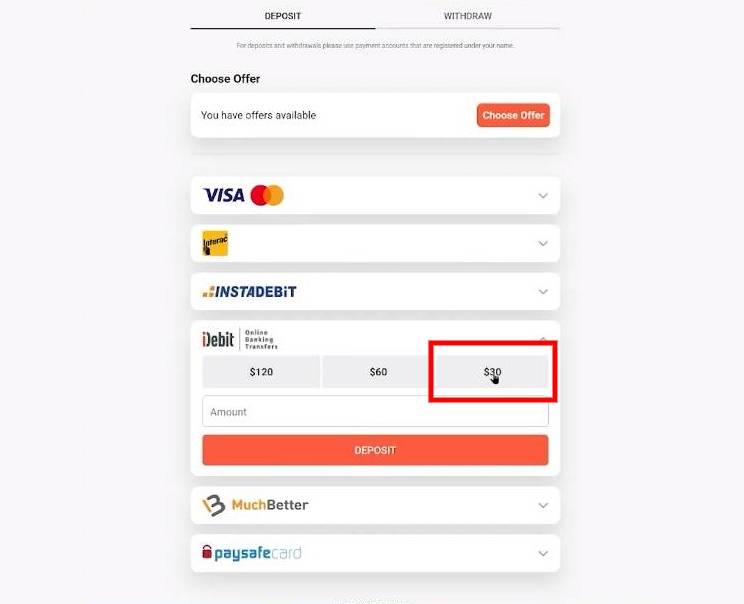744x604 pixels.
Task: Select the $60 preset amount
Action: click(378, 372)
